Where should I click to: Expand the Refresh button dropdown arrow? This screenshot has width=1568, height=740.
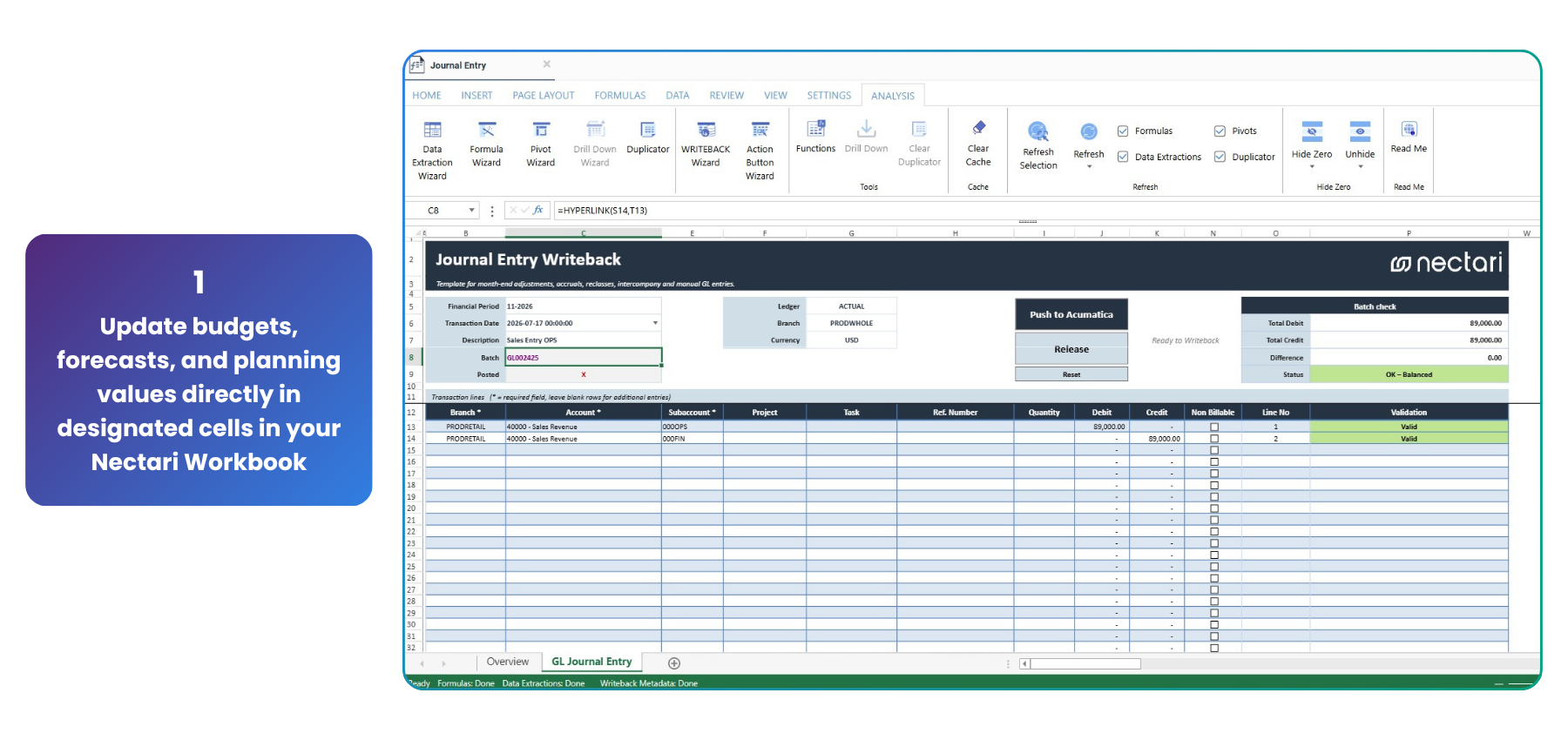pos(1089,166)
